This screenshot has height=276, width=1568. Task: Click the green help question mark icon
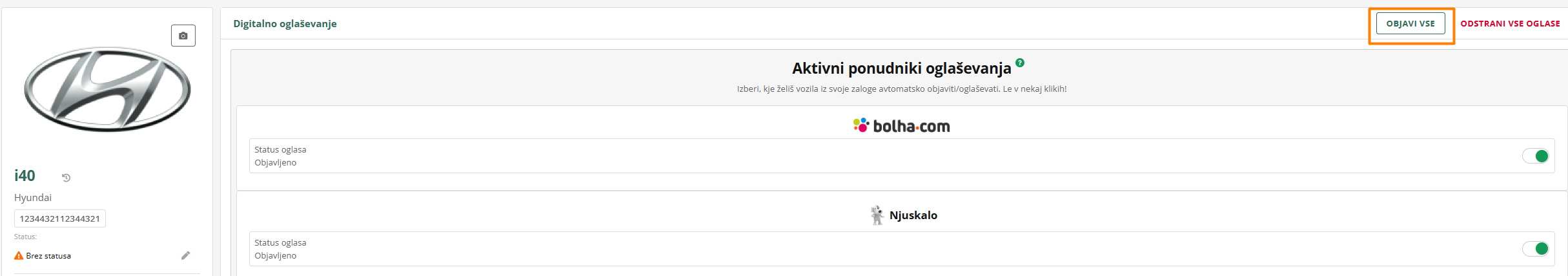click(x=1020, y=63)
